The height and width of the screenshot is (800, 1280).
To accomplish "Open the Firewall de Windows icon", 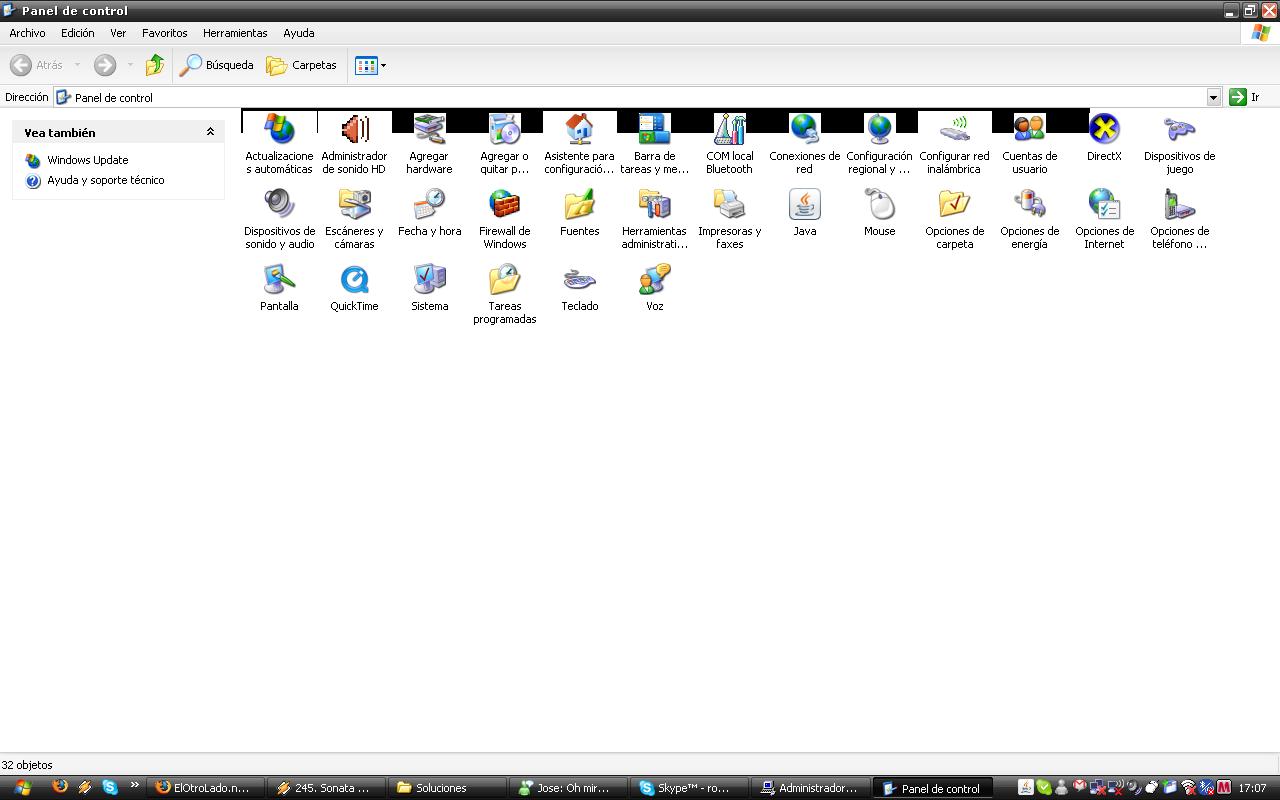I will tap(504, 205).
